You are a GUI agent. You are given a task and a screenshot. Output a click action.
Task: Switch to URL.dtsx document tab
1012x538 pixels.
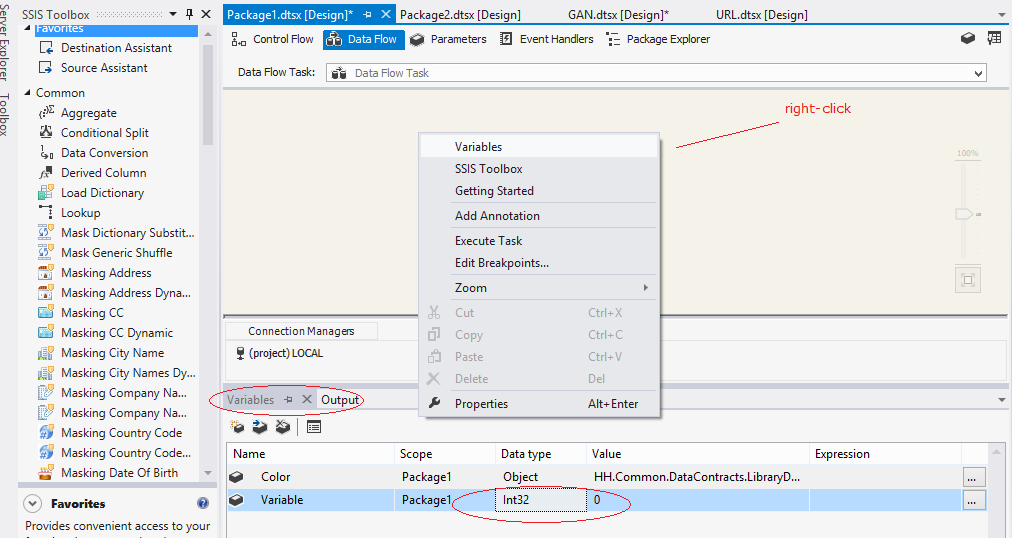pyautogui.click(x=762, y=14)
